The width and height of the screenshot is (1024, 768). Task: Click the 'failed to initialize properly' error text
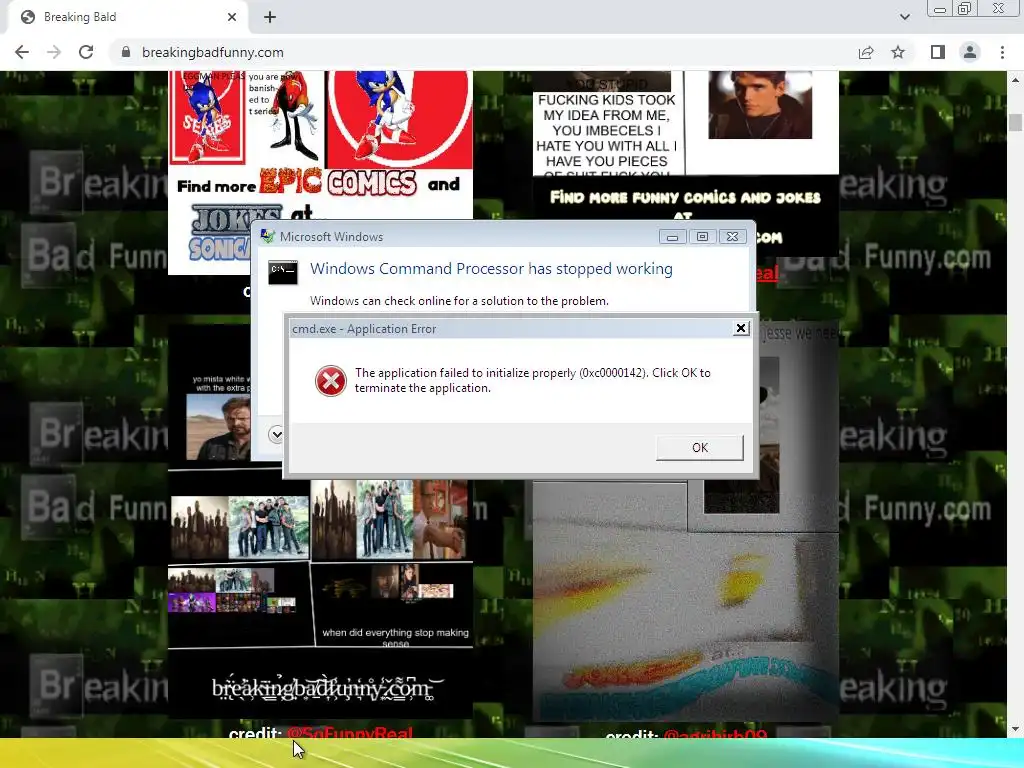coord(532,380)
